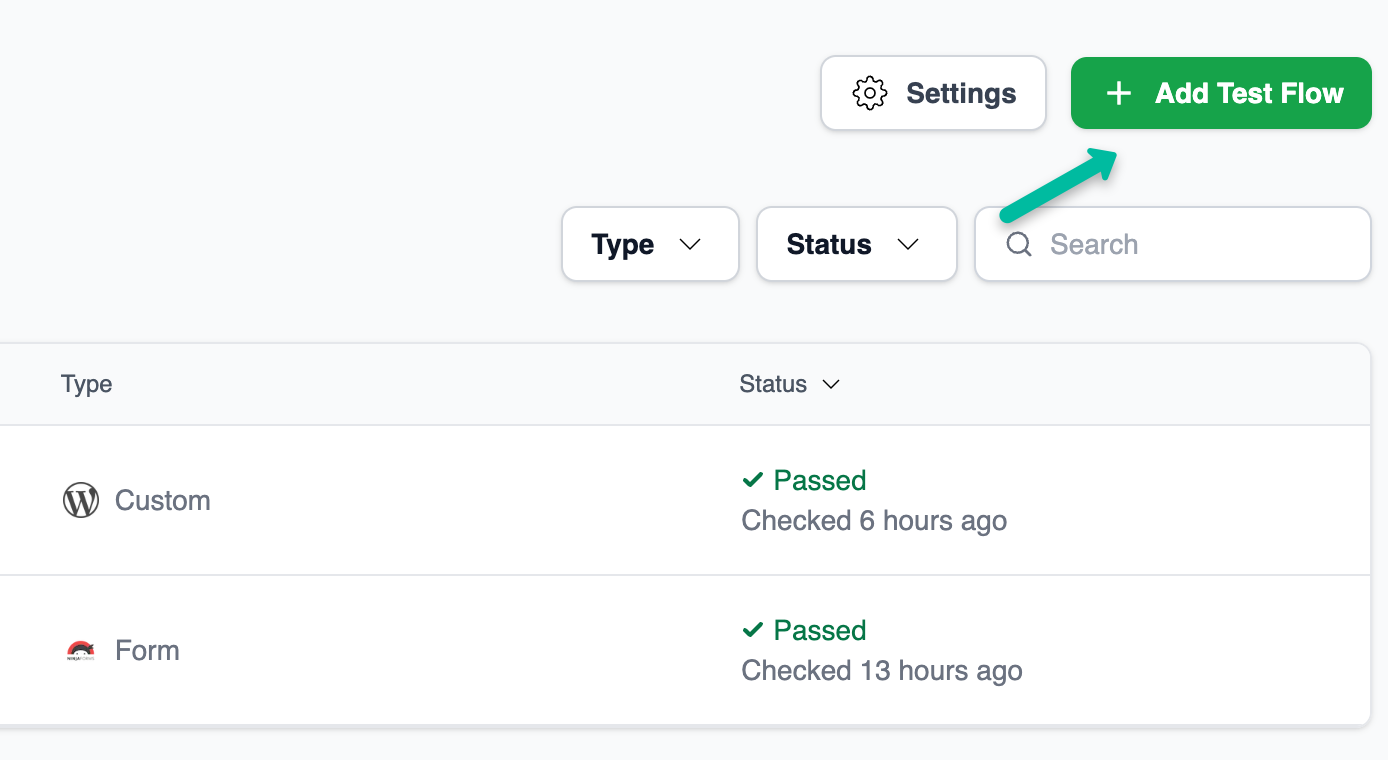The width and height of the screenshot is (1388, 760).
Task: Click the Passed label in the Form row
Action: click(x=818, y=630)
